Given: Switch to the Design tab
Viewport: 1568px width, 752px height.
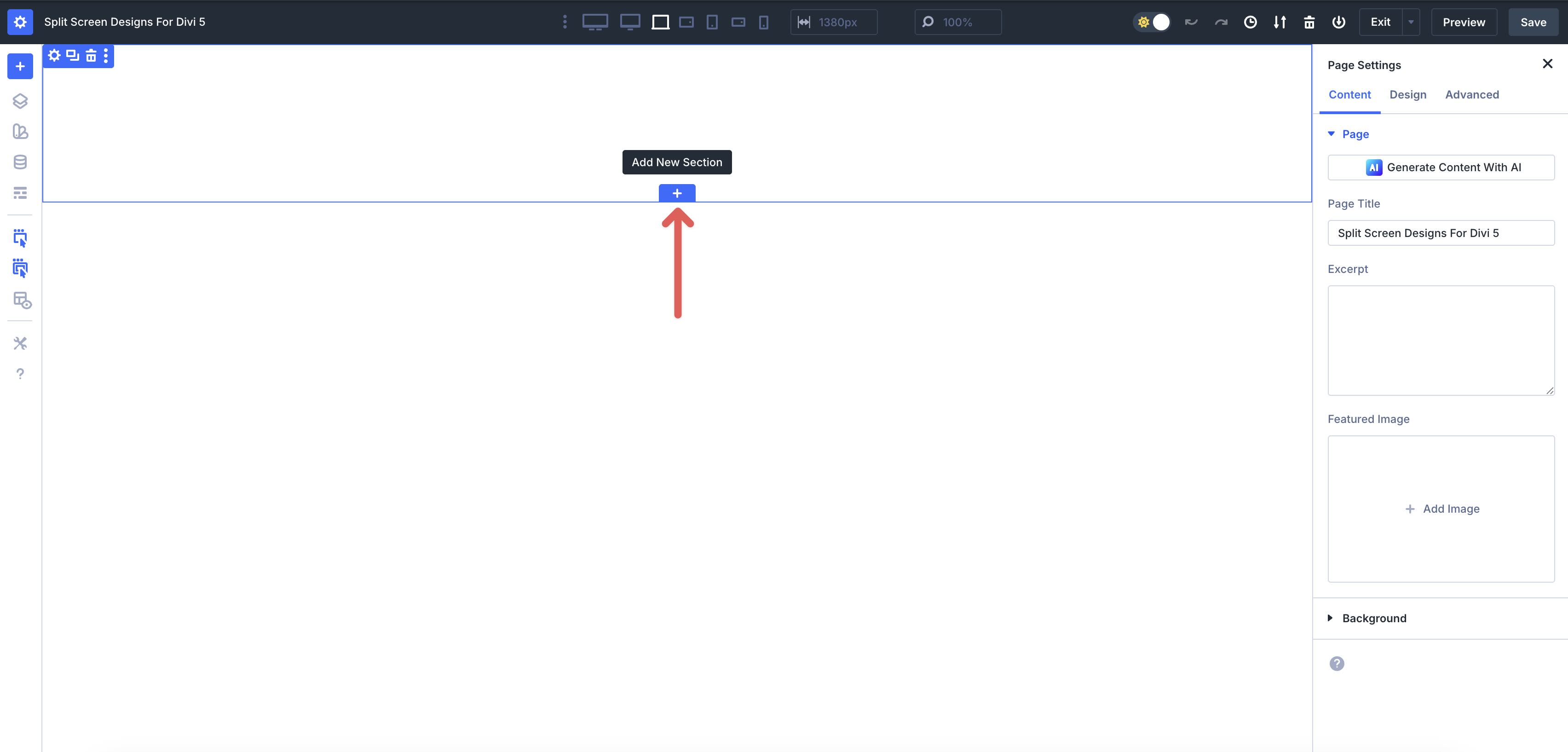Looking at the screenshot, I should tap(1407, 94).
